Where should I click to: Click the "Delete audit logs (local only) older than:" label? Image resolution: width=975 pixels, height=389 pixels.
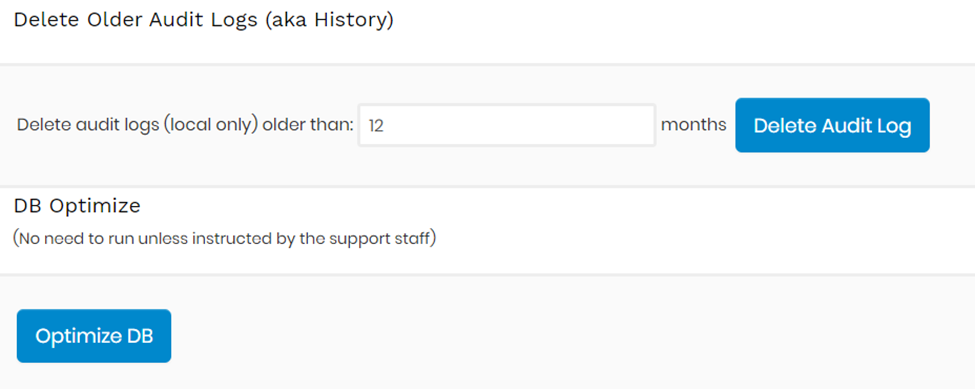click(x=185, y=126)
